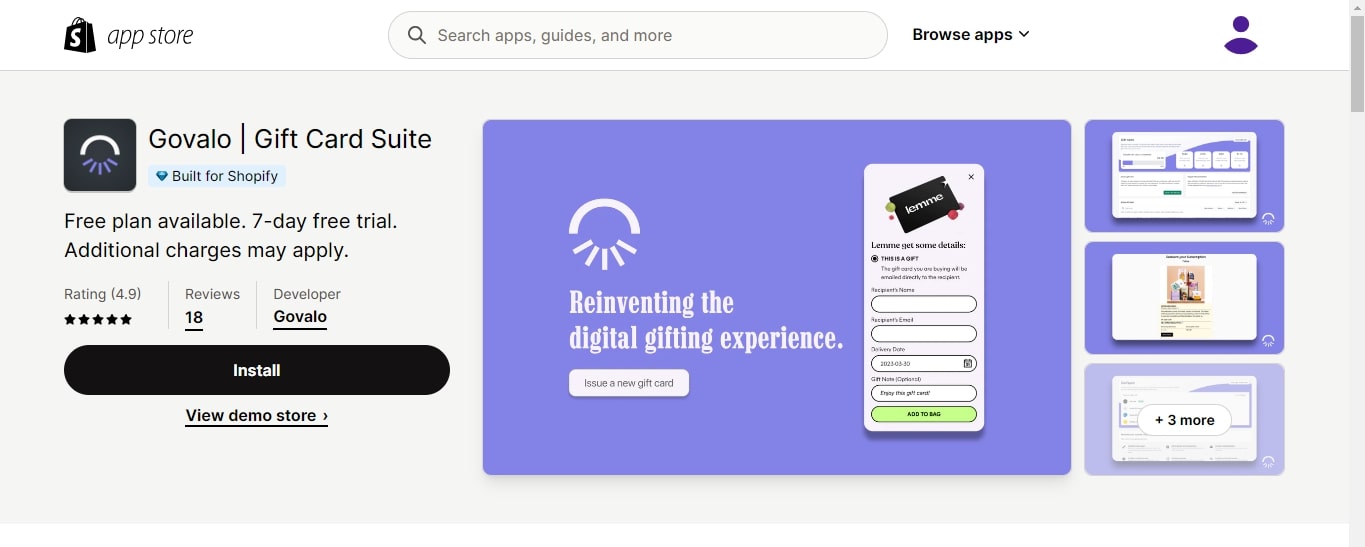Click the Built for Shopify diamond icon
1365x547 pixels.
[x=161, y=176]
